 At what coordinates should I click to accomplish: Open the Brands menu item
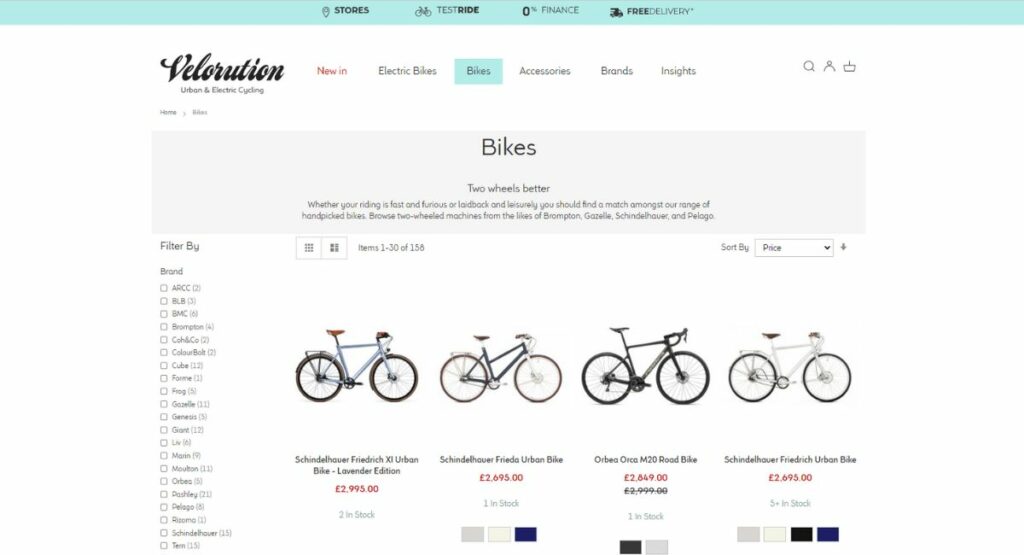pyautogui.click(x=616, y=71)
